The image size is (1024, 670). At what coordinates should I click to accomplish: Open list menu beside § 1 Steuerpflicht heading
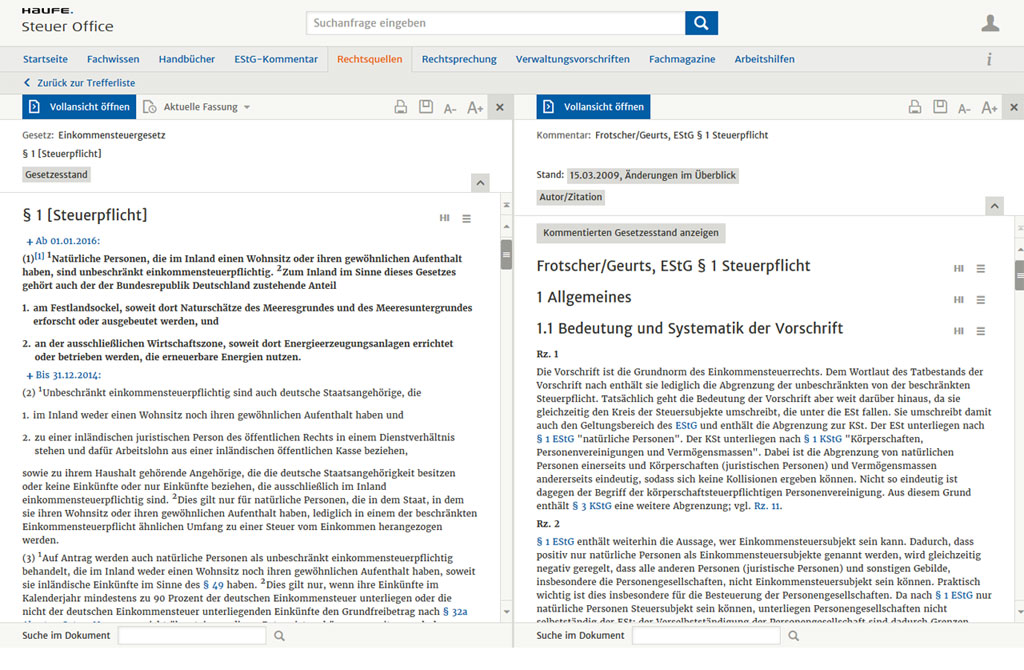pos(466,219)
